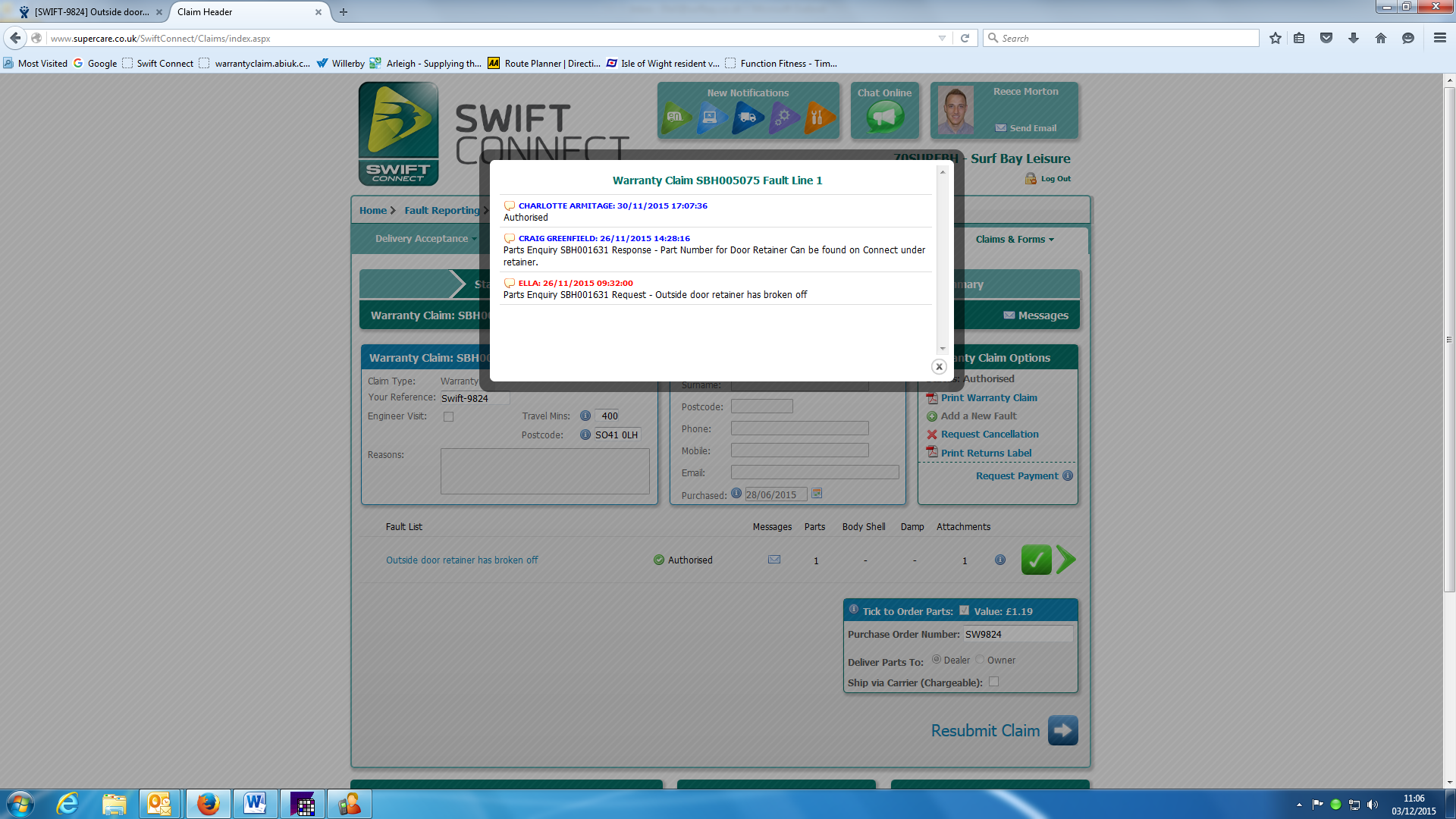Click the delivery truck notification icon
The image size is (1456, 819).
748,118
